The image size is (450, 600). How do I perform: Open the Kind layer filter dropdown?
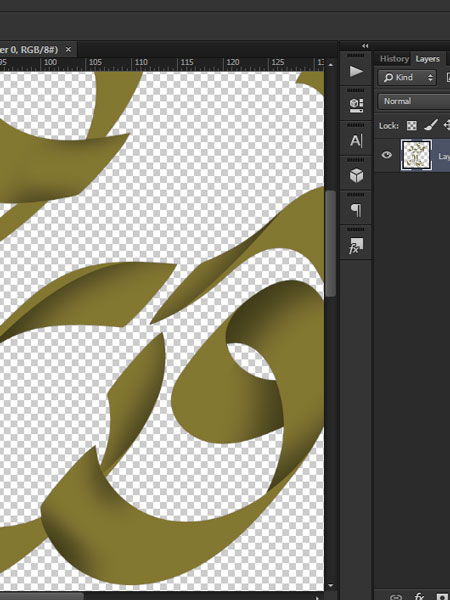pyautogui.click(x=407, y=78)
